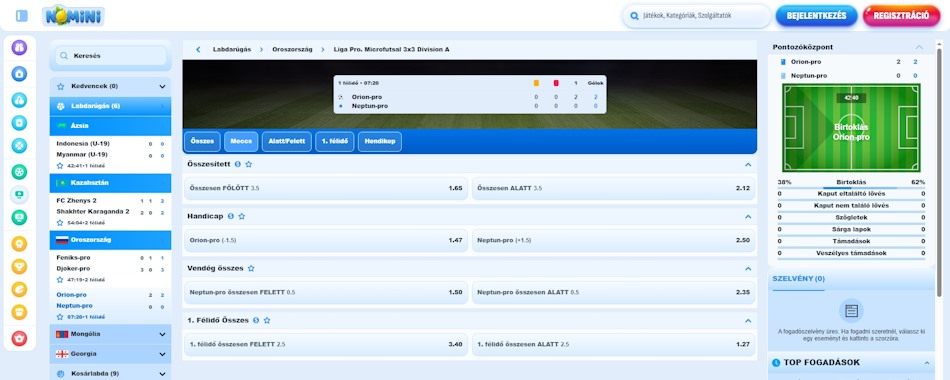Toggle favorite star on 1. Félidő Összes
Image resolution: width=950 pixels, height=380 pixels.
(x=267, y=321)
